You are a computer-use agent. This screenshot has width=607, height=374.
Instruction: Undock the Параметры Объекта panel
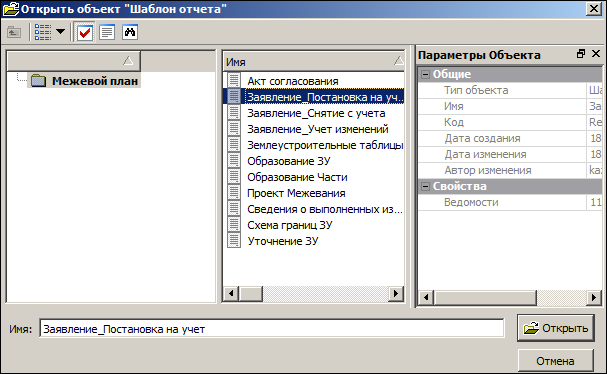(581, 54)
